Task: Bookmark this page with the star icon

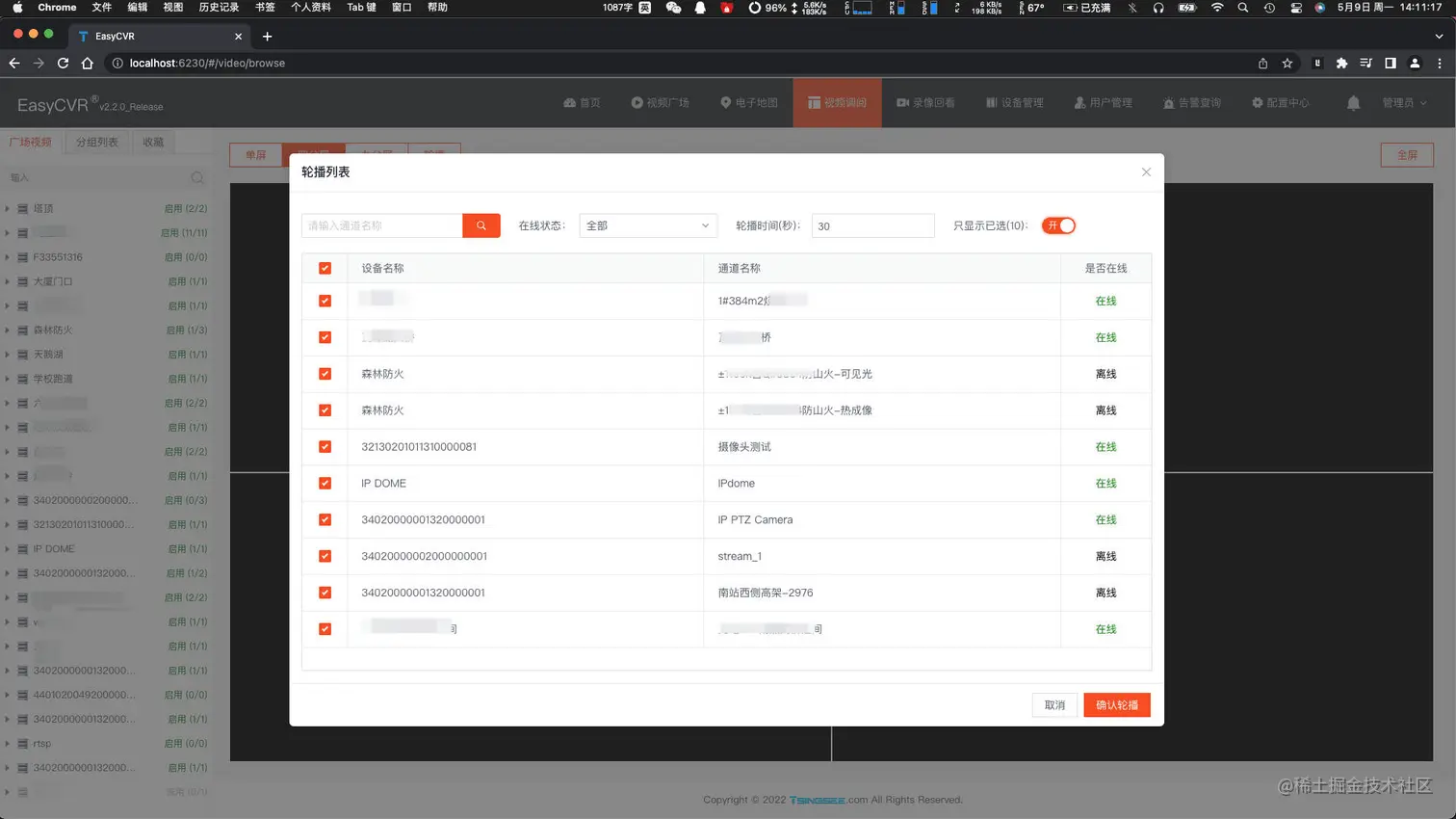Action: tap(1287, 64)
